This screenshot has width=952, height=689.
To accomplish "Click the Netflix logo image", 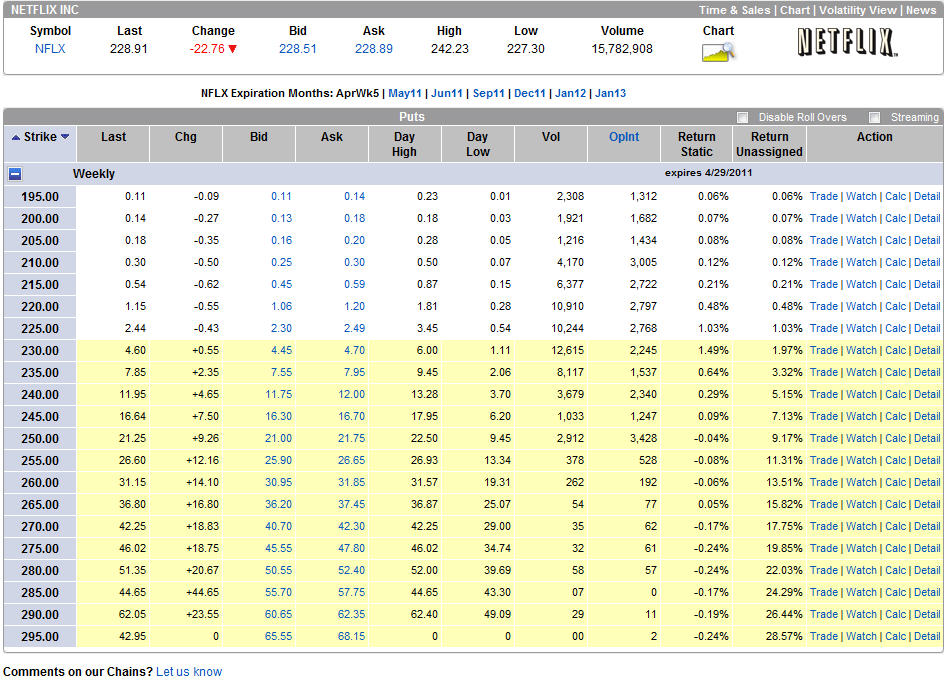I will click(x=846, y=42).
